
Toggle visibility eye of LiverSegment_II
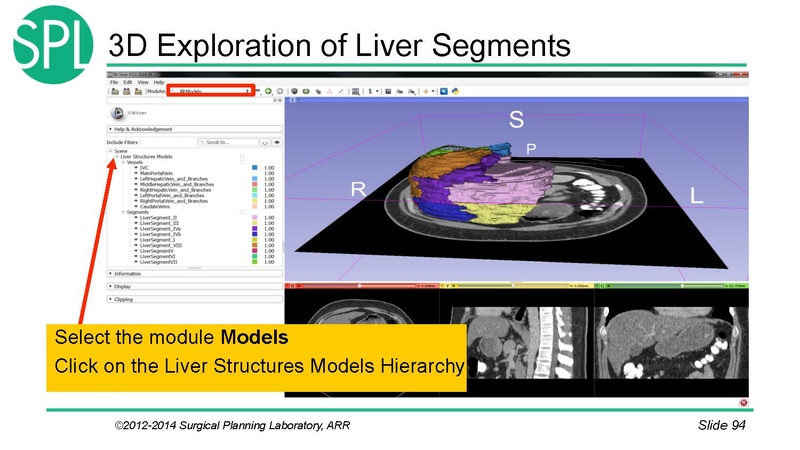[x=136, y=218]
